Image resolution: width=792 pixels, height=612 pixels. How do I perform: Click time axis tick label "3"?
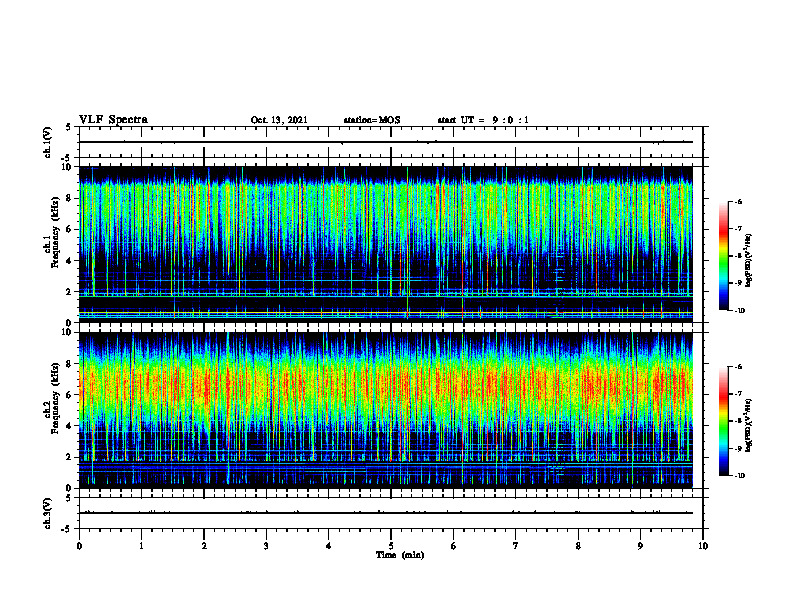[x=266, y=546]
